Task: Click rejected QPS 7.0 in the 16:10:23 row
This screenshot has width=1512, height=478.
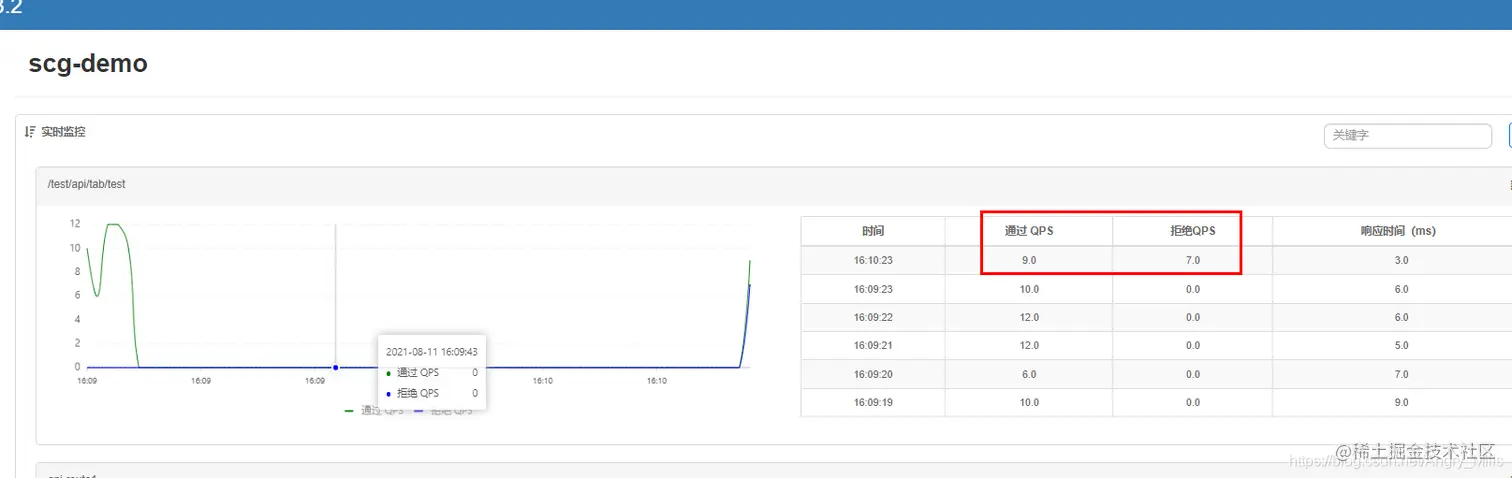Action: [1193, 260]
